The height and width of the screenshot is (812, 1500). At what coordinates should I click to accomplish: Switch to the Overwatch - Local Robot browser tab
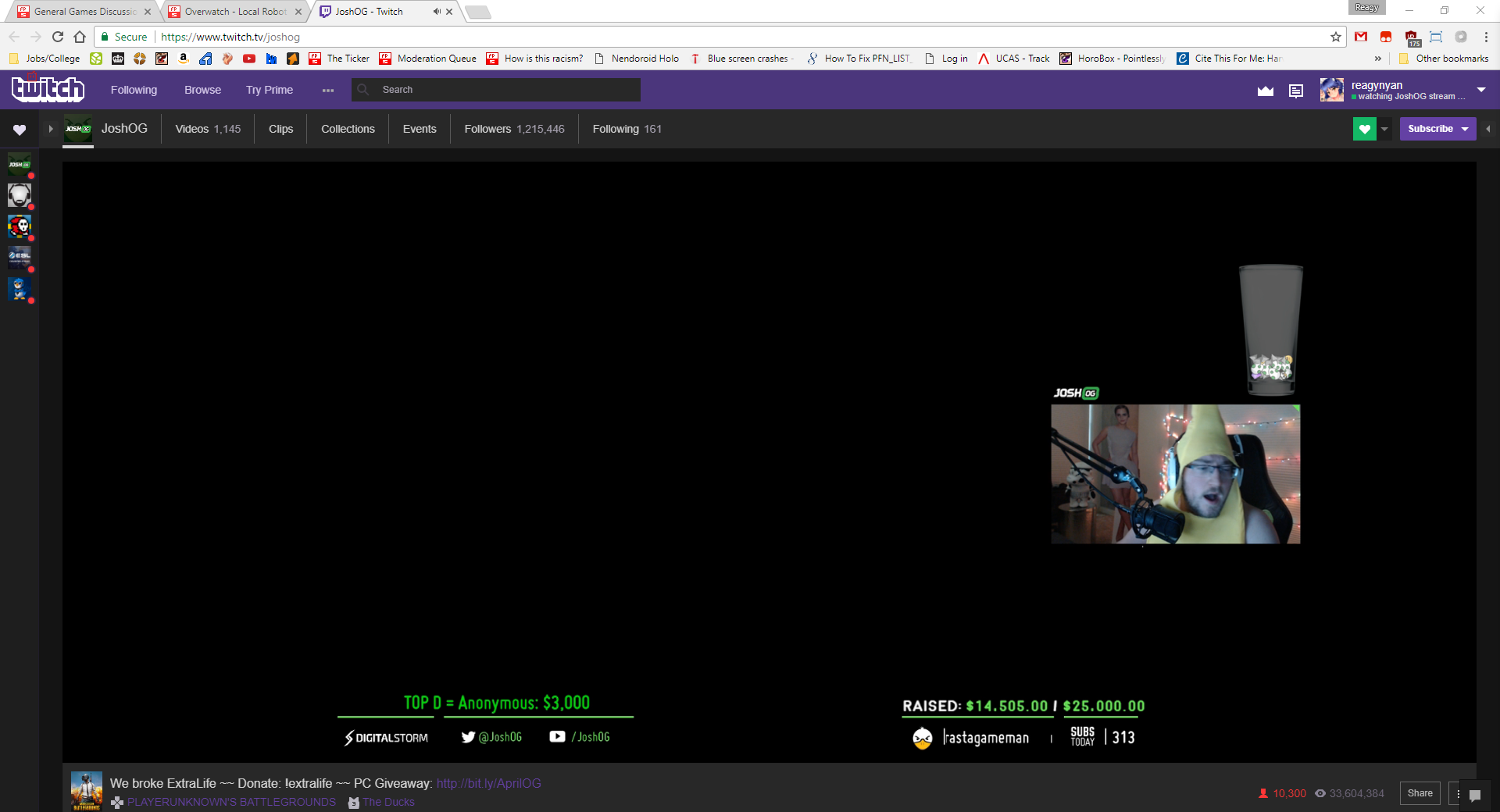click(234, 12)
